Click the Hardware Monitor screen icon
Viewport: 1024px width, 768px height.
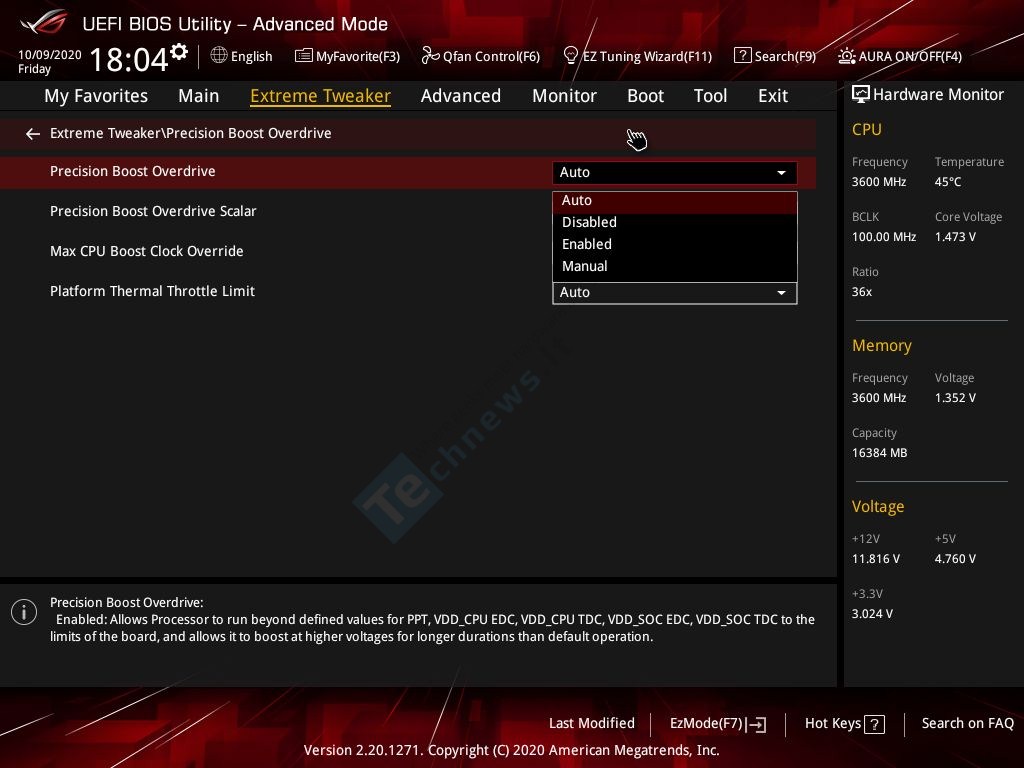tap(861, 94)
